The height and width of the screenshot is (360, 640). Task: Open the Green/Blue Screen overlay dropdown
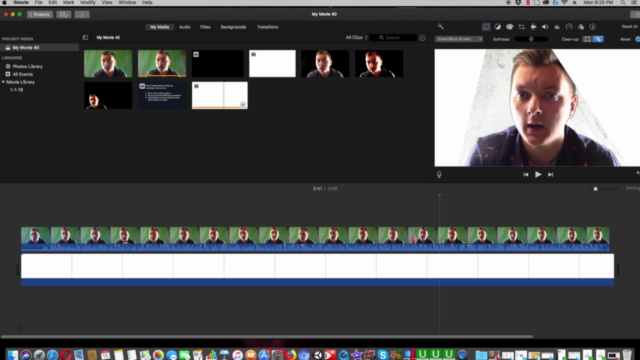[459, 39]
